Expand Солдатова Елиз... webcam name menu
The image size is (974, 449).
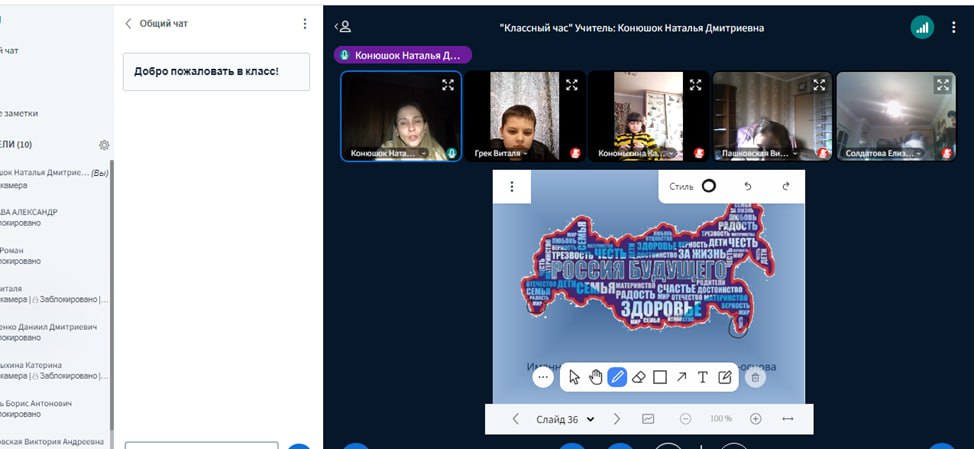(885, 153)
